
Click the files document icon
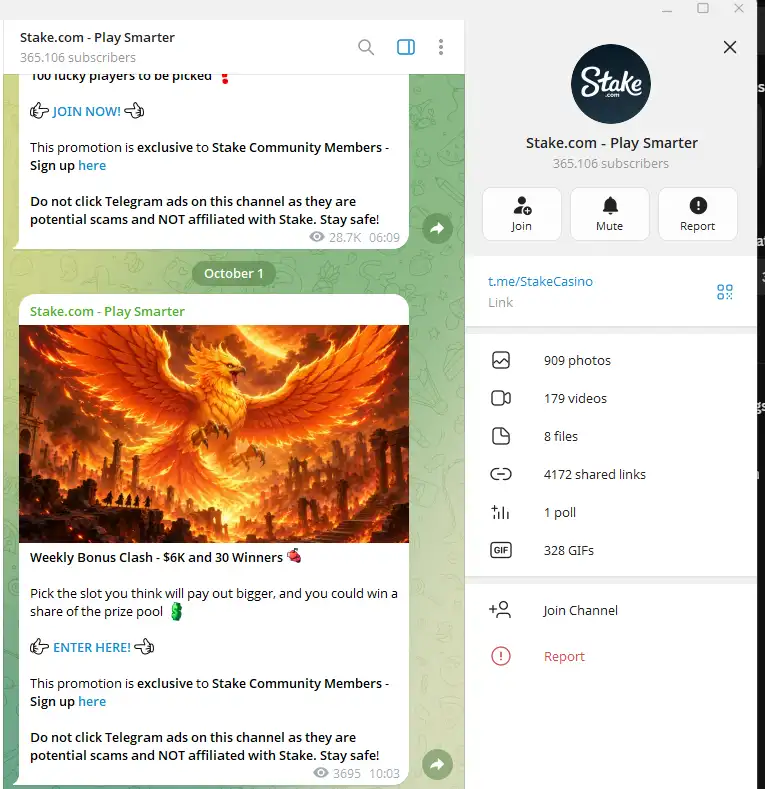click(501, 436)
